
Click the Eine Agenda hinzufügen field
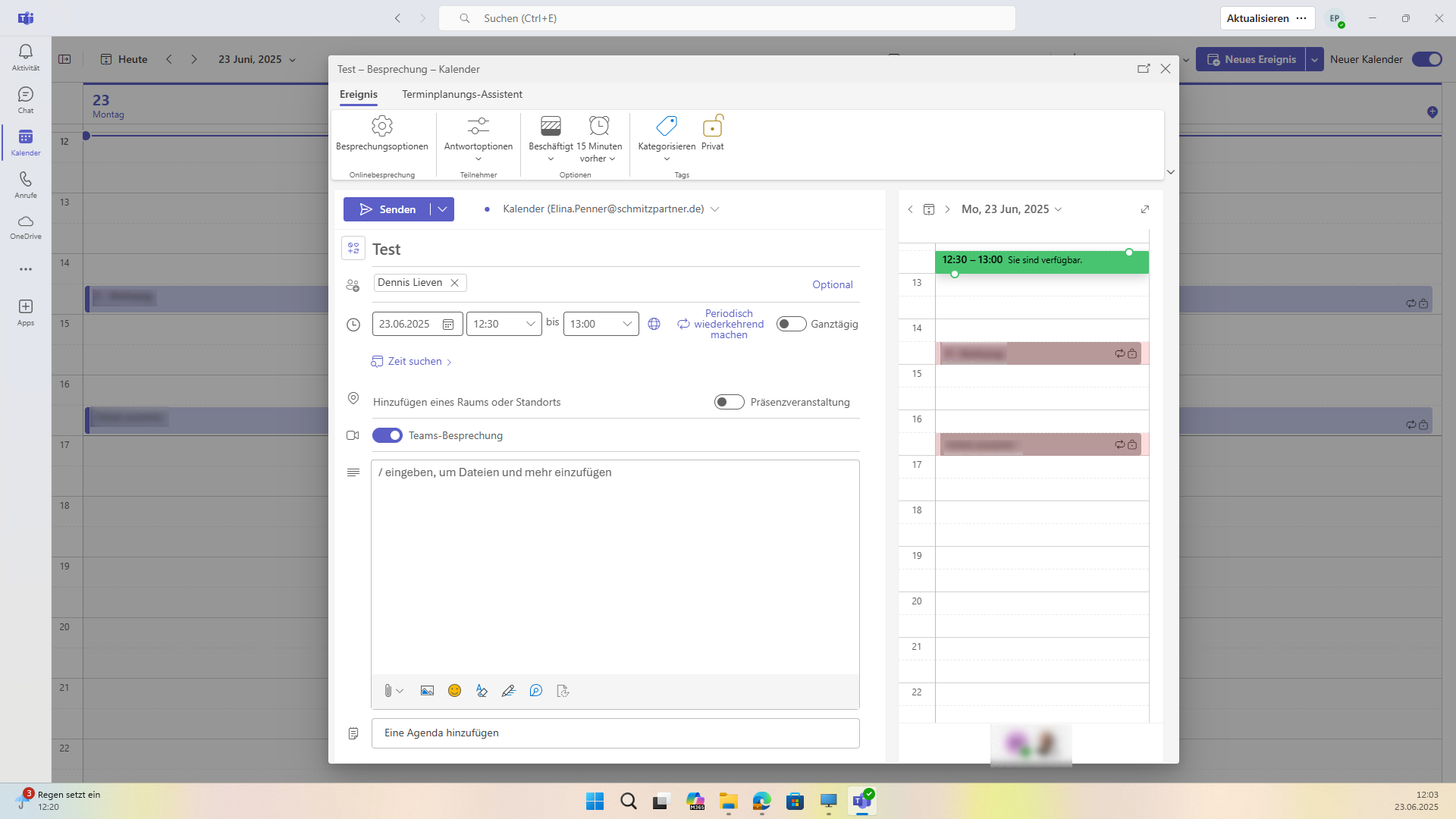click(615, 733)
